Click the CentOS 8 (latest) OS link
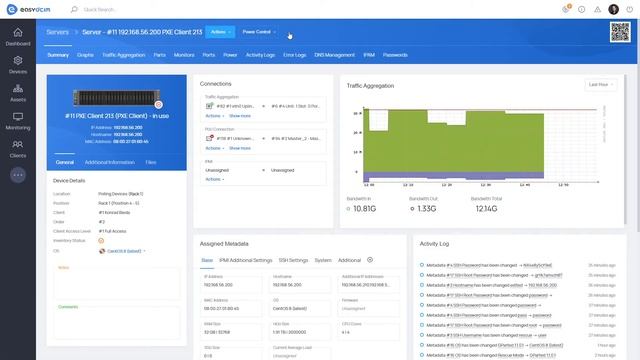Viewport: 640px width, 360px height. point(124,251)
